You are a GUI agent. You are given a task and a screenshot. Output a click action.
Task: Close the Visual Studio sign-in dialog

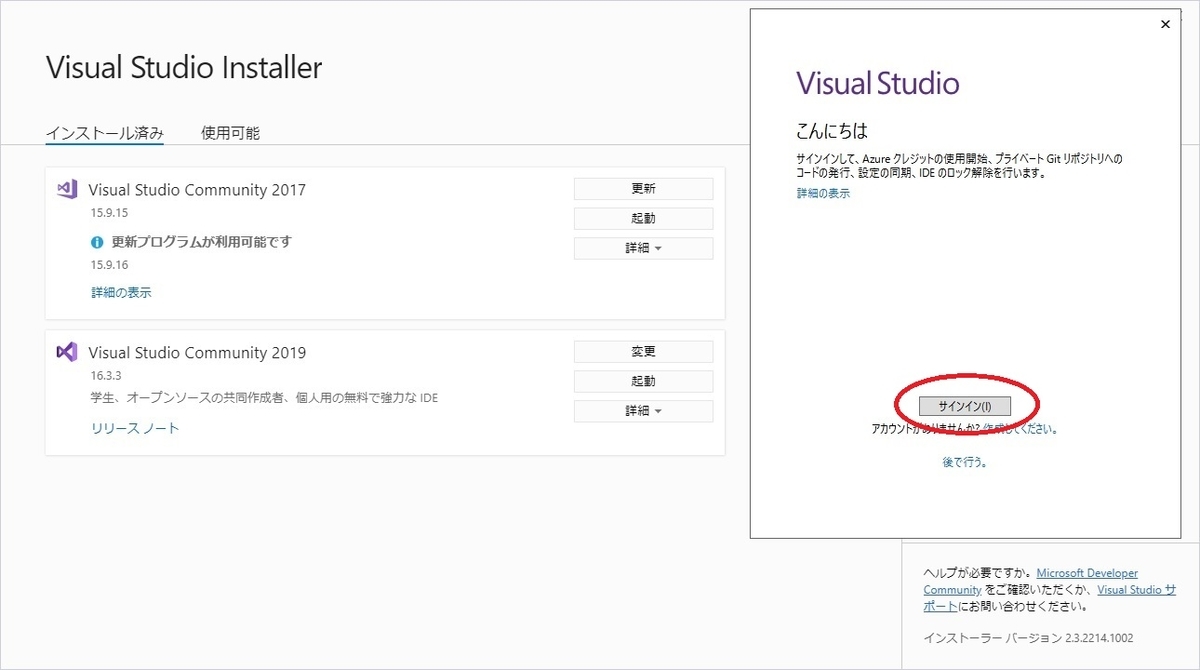[x=1165, y=25]
